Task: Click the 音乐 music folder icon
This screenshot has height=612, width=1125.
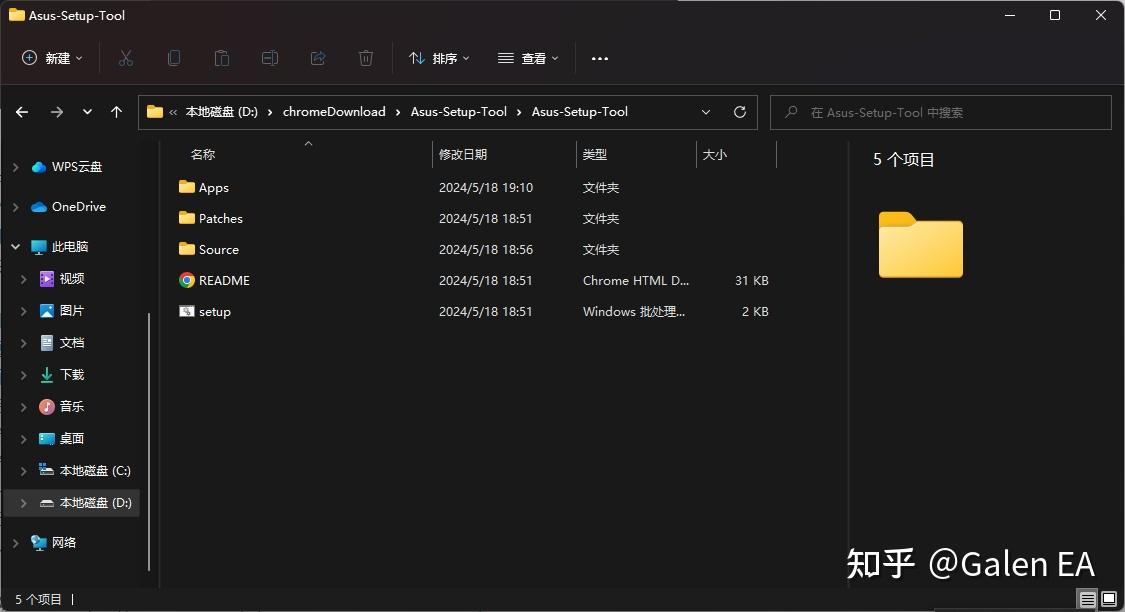Action: (x=47, y=407)
